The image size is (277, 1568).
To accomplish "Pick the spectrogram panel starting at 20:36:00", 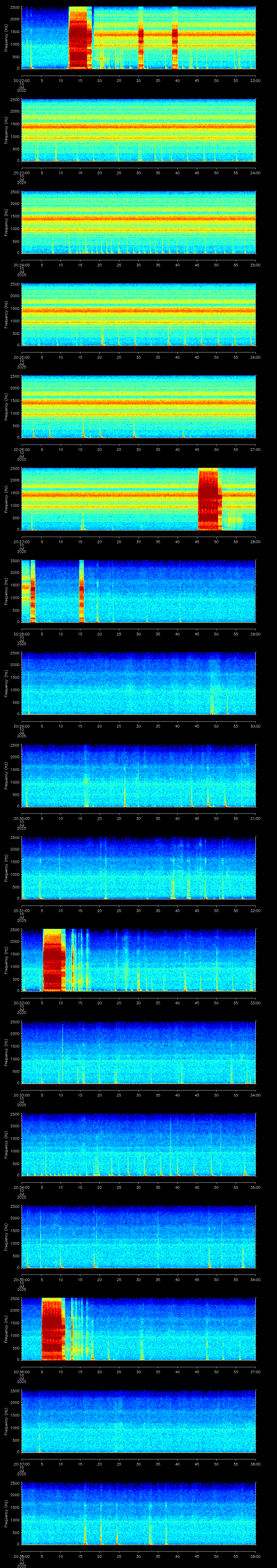I will (139, 1329).
